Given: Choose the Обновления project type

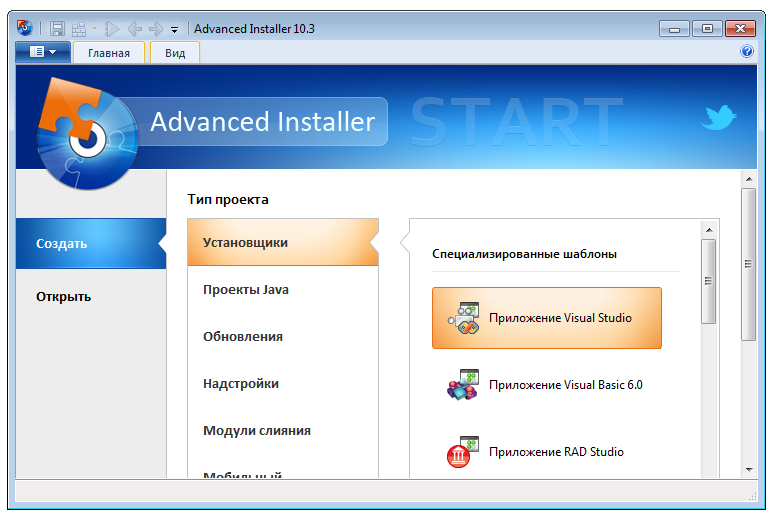Looking at the screenshot, I should 283,336.
